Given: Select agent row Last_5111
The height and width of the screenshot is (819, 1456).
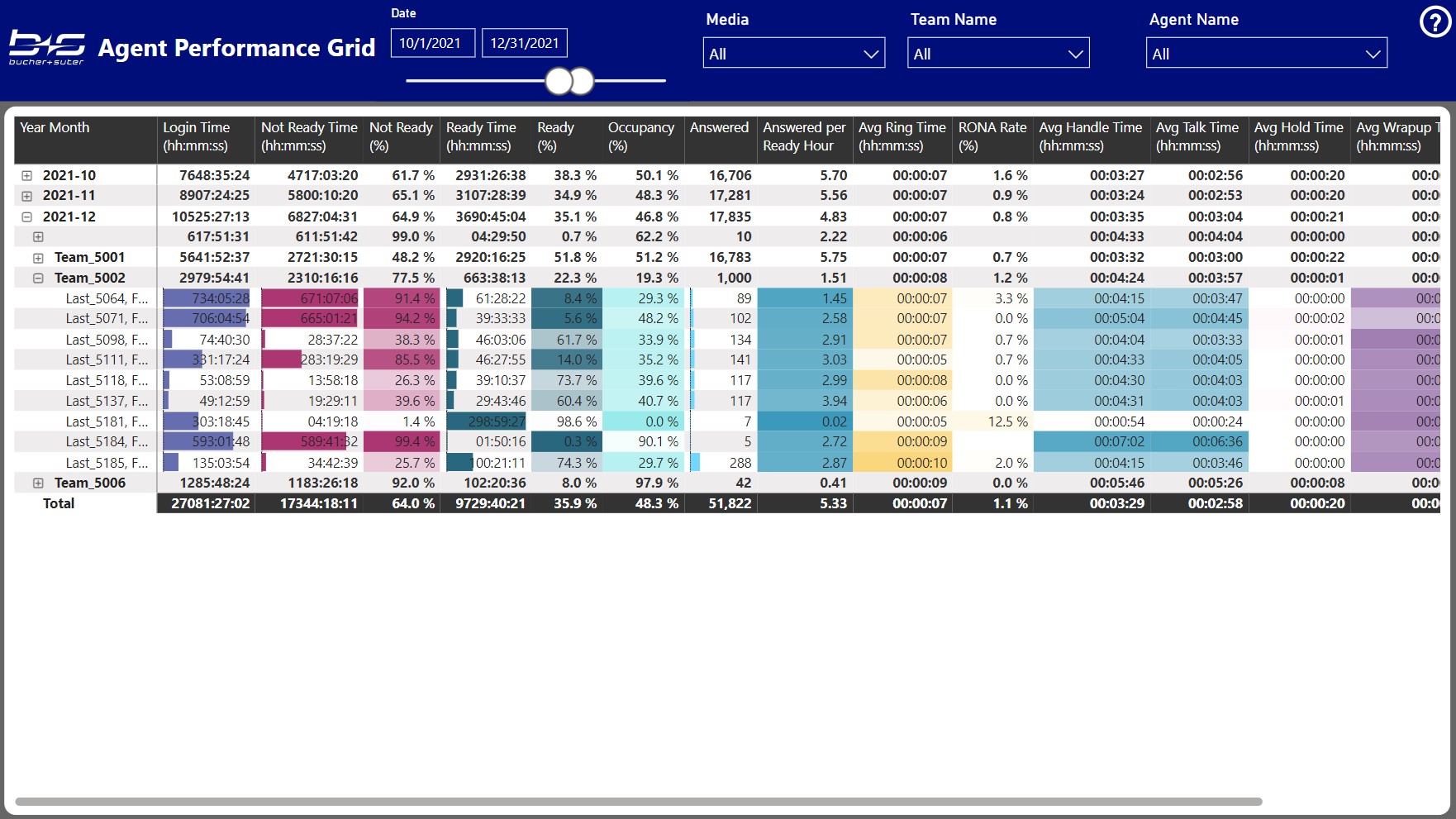Looking at the screenshot, I should click(107, 360).
